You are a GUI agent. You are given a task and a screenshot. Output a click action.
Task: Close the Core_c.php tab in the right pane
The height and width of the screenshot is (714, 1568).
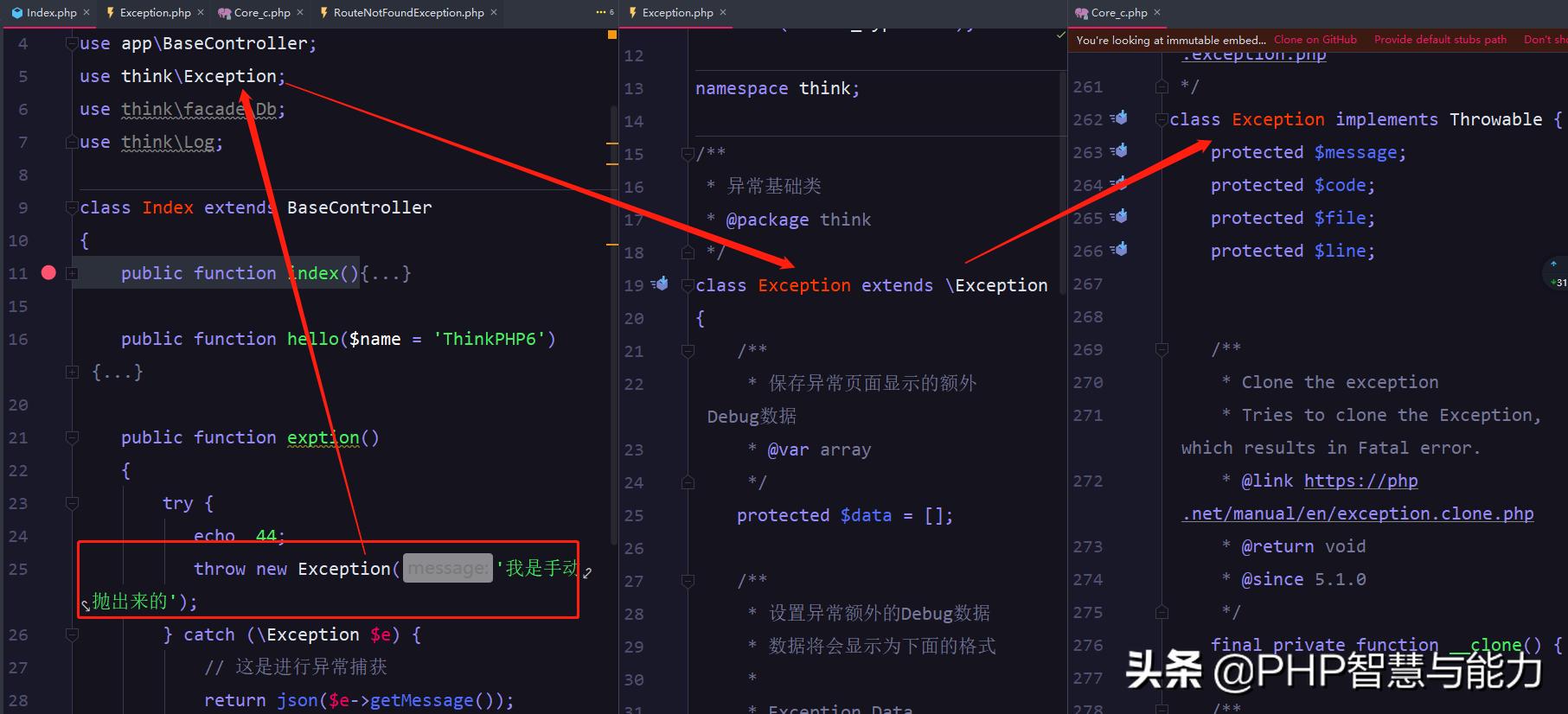pos(1157,12)
